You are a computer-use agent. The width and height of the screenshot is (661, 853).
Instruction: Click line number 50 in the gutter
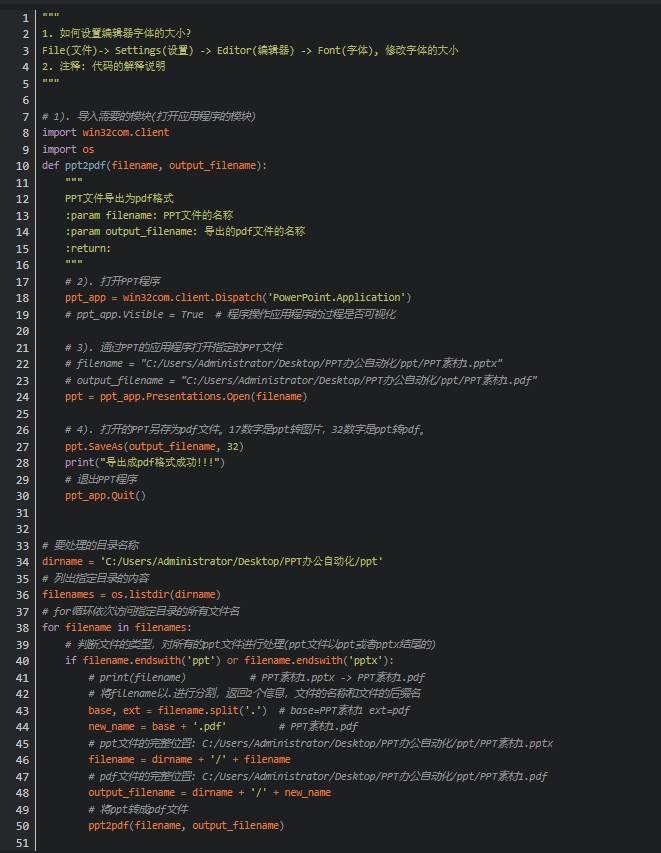[x=20, y=825]
